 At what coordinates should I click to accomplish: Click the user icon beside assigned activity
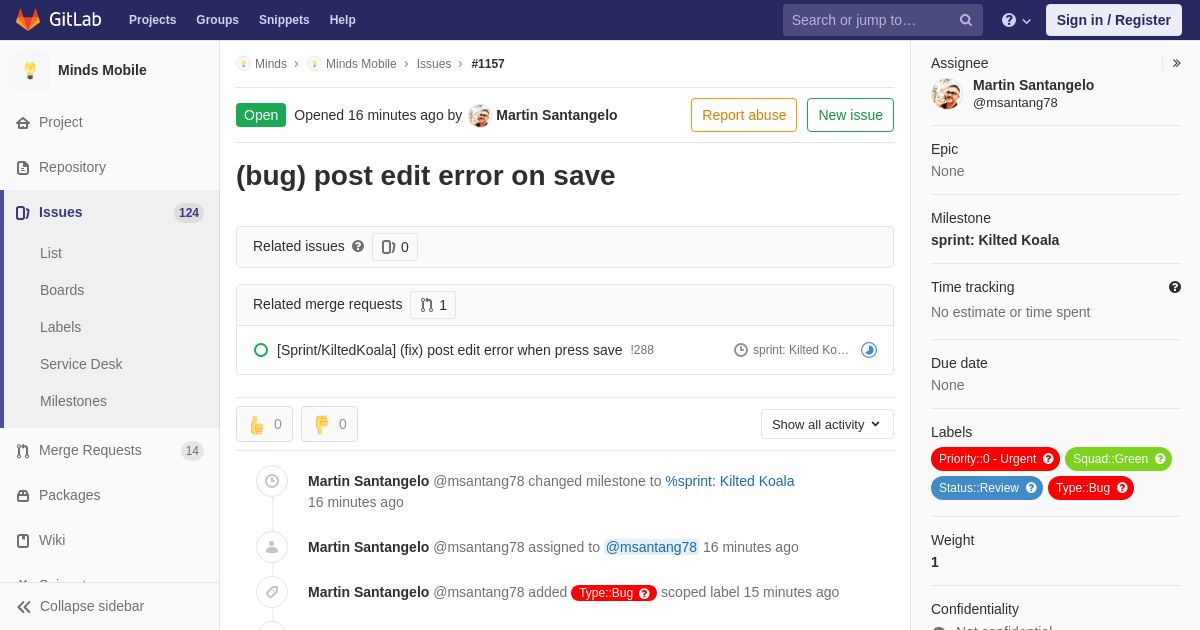pyautogui.click(x=272, y=547)
